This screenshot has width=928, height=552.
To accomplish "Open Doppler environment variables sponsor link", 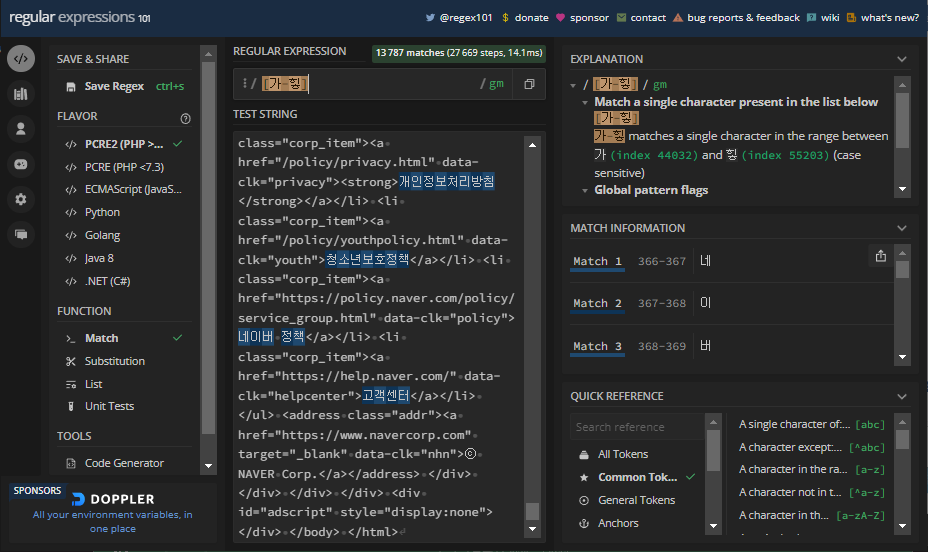I will (112, 522).
